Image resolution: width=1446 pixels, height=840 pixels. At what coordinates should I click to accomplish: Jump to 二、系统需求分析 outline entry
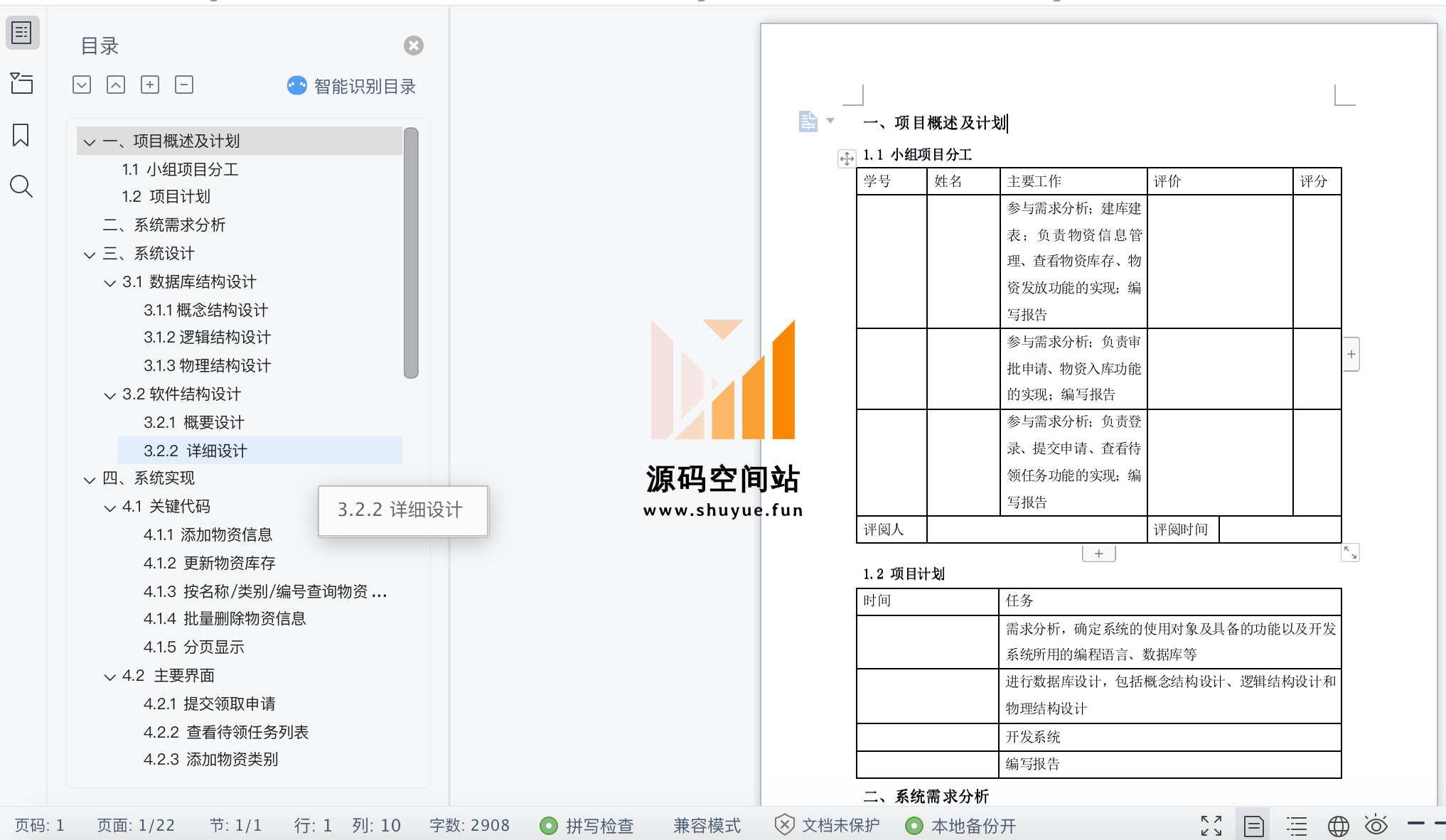[x=164, y=225]
